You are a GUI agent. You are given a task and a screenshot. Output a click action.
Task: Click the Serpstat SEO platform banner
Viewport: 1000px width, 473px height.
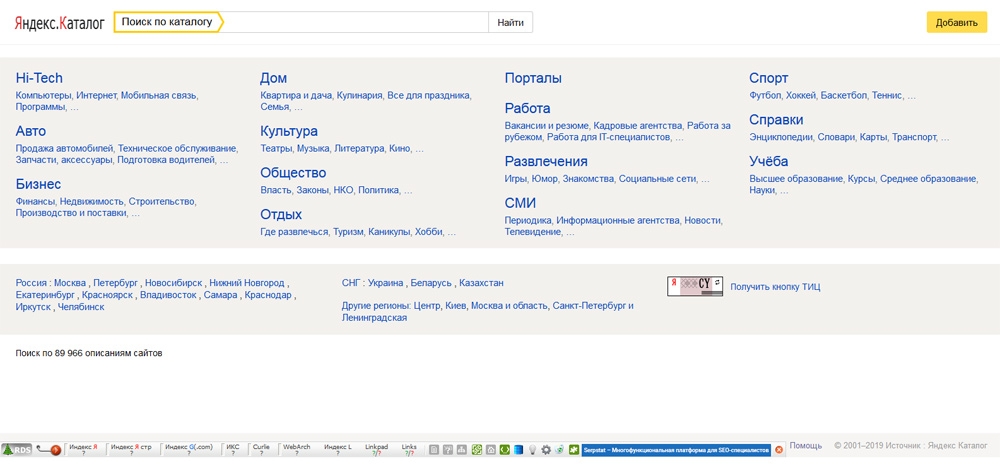click(x=676, y=449)
